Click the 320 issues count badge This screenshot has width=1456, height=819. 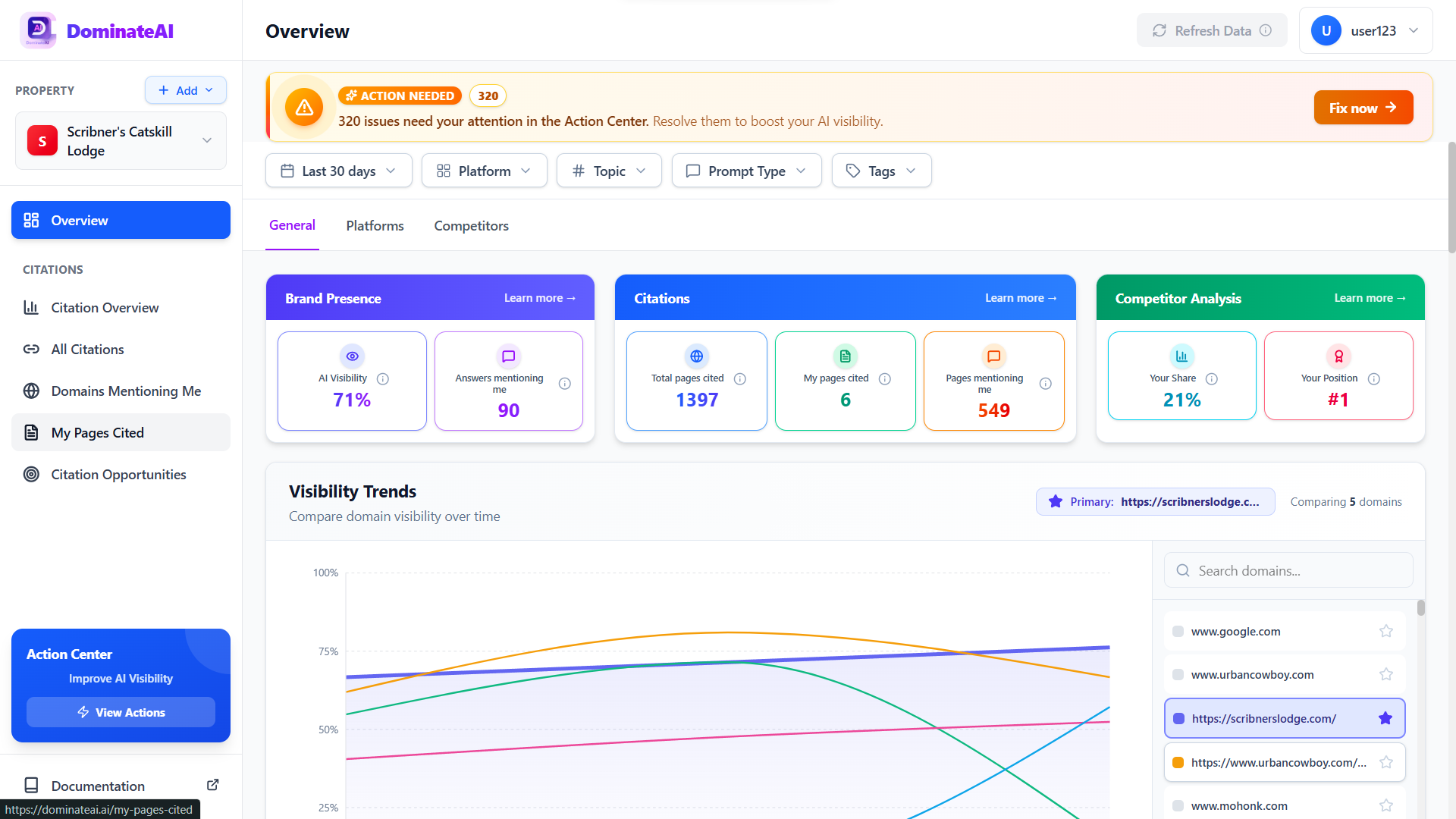(488, 96)
